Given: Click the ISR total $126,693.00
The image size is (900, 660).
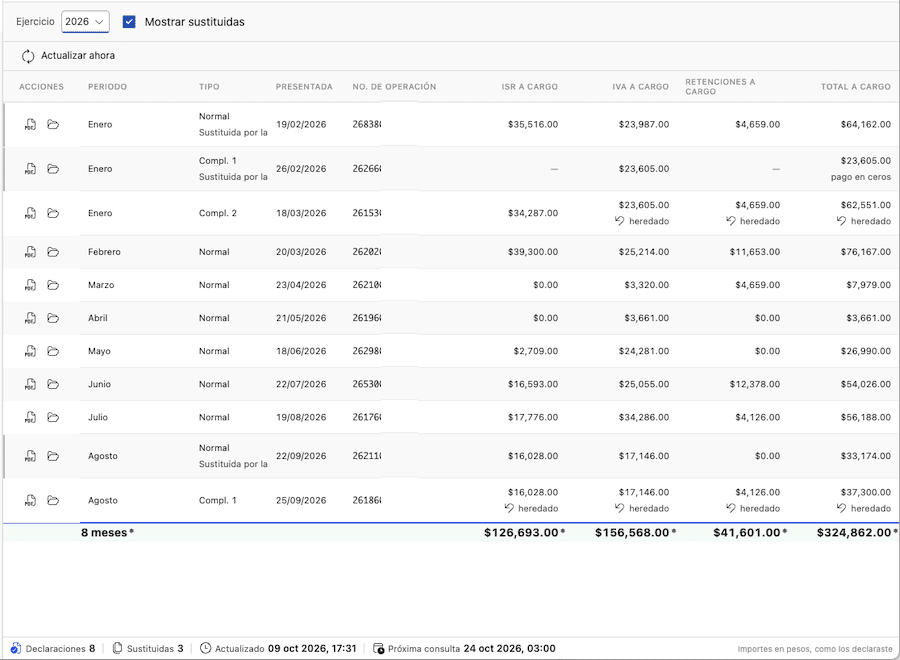Looking at the screenshot, I should coord(521,533).
